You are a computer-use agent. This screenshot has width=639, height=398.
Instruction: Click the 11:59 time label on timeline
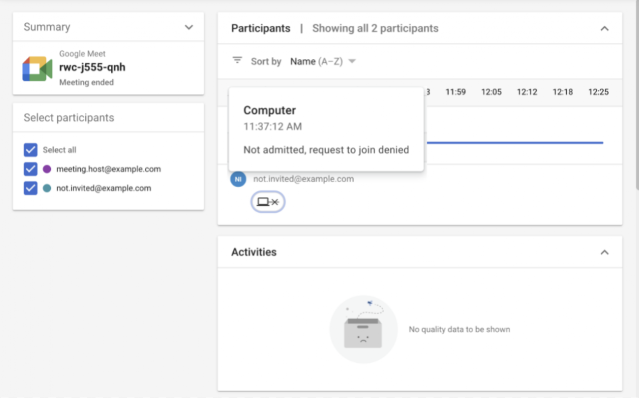click(x=456, y=92)
